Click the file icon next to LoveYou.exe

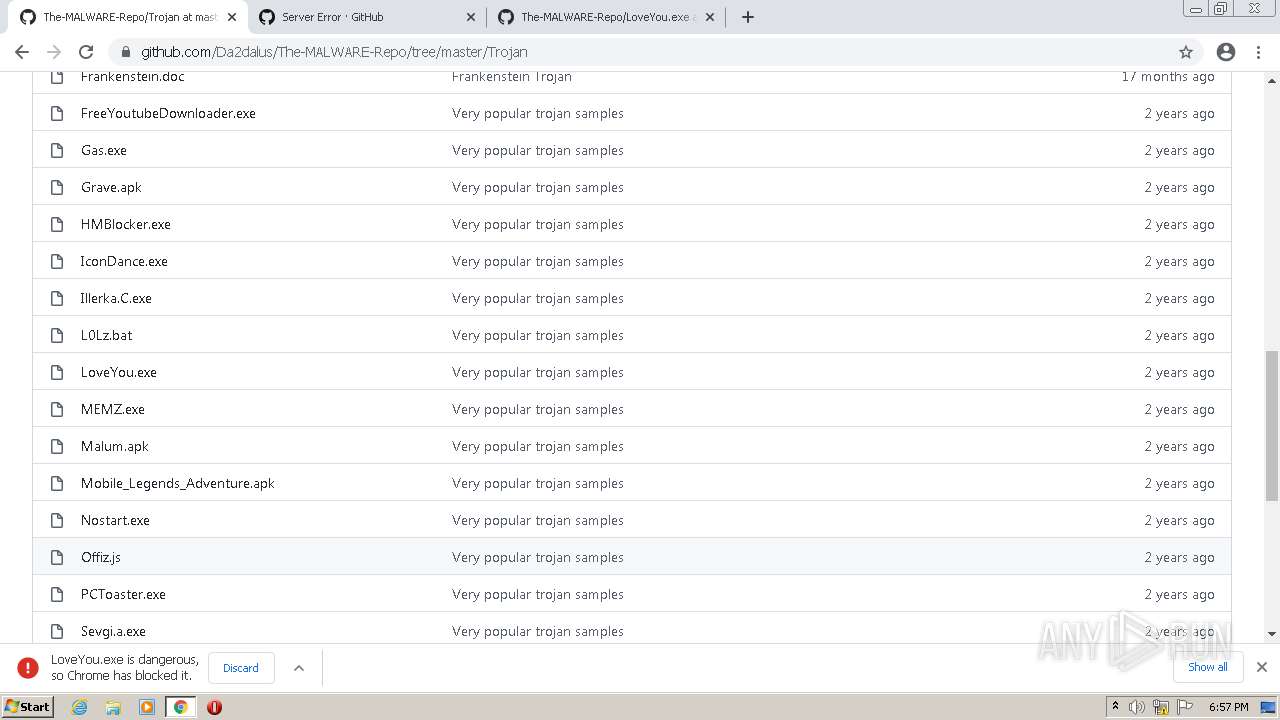(57, 372)
